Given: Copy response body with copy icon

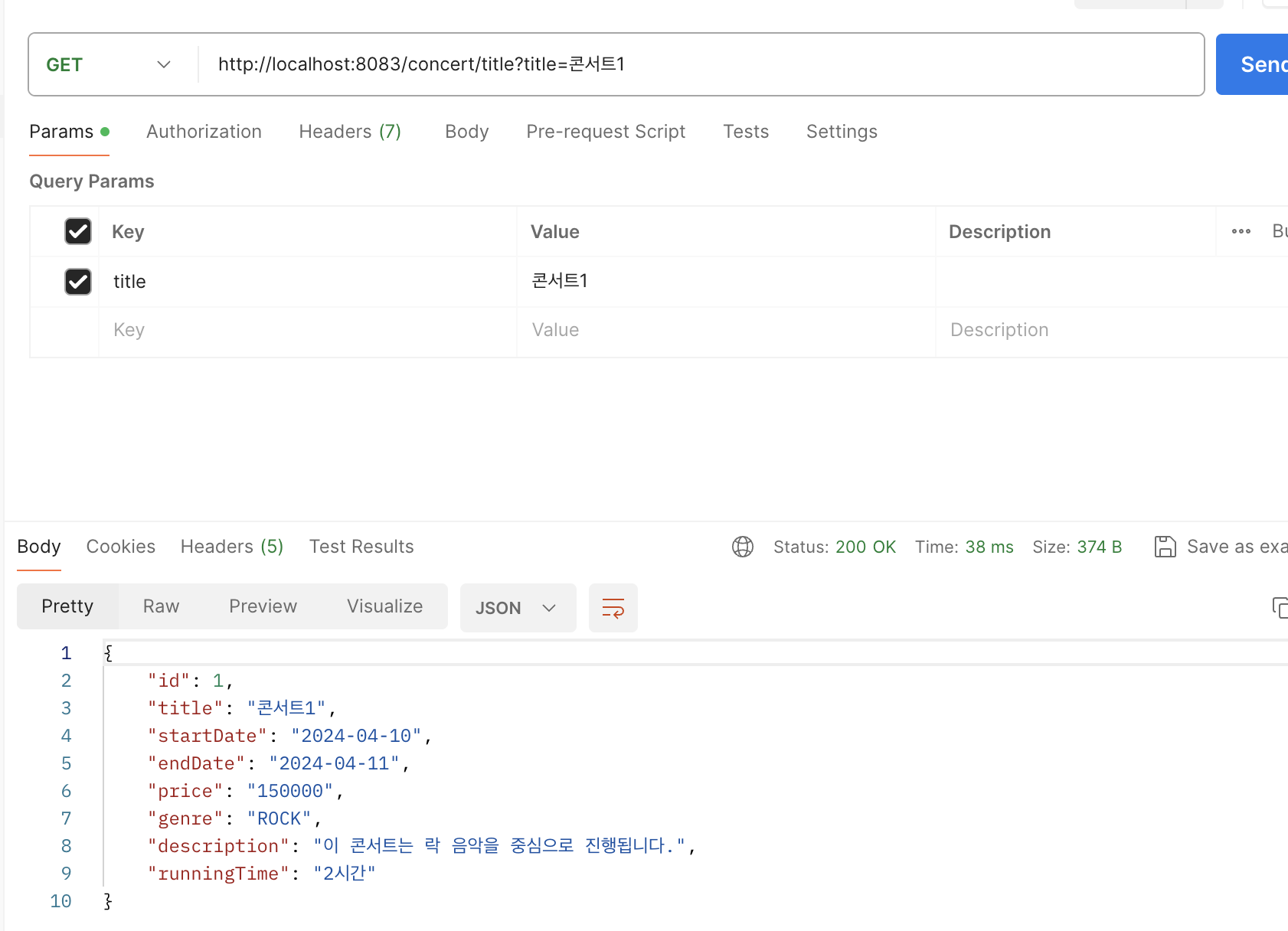Looking at the screenshot, I should [1280, 608].
